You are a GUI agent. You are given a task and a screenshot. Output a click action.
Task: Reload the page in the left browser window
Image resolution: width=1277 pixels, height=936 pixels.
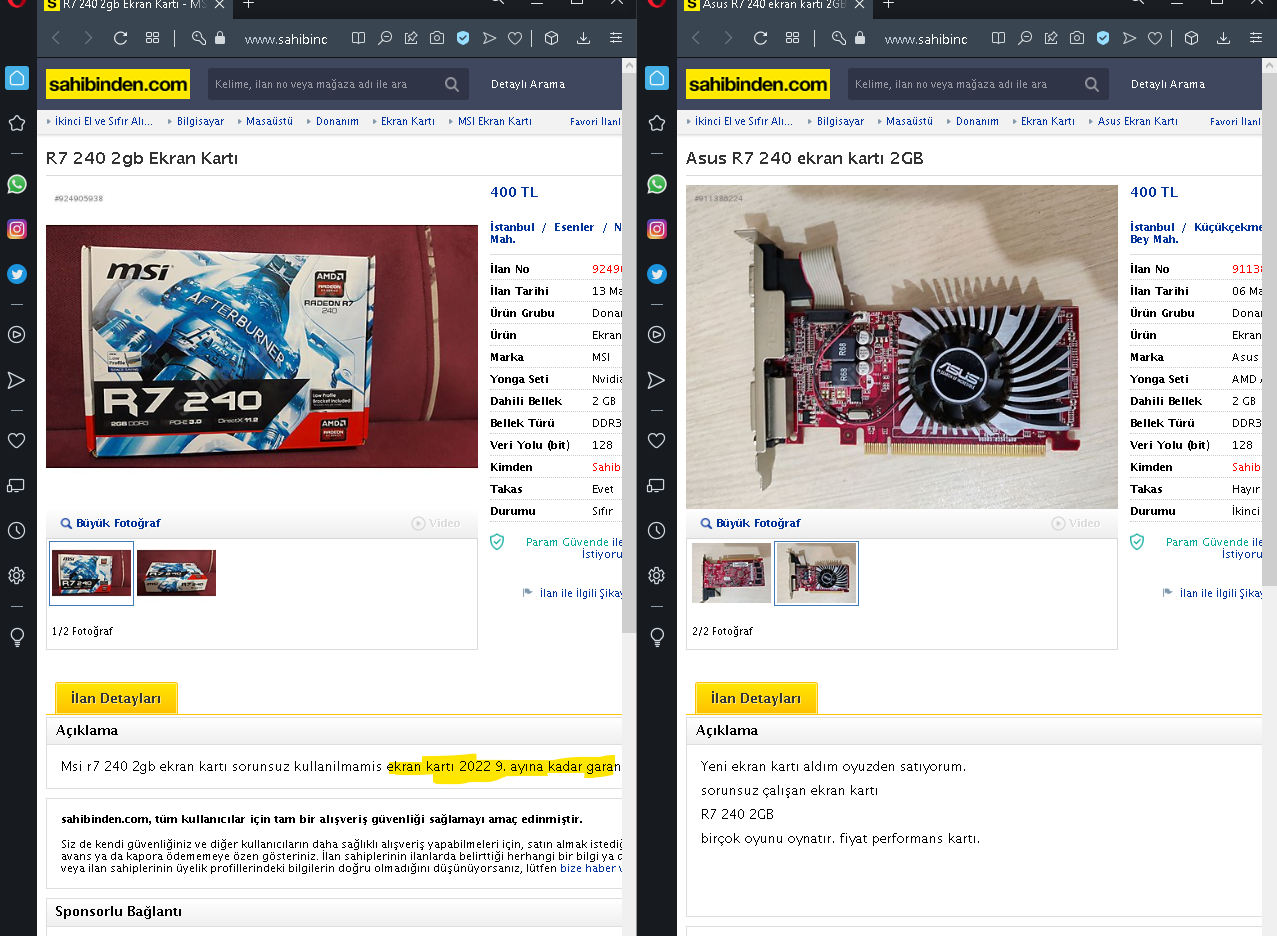coord(120,38)
